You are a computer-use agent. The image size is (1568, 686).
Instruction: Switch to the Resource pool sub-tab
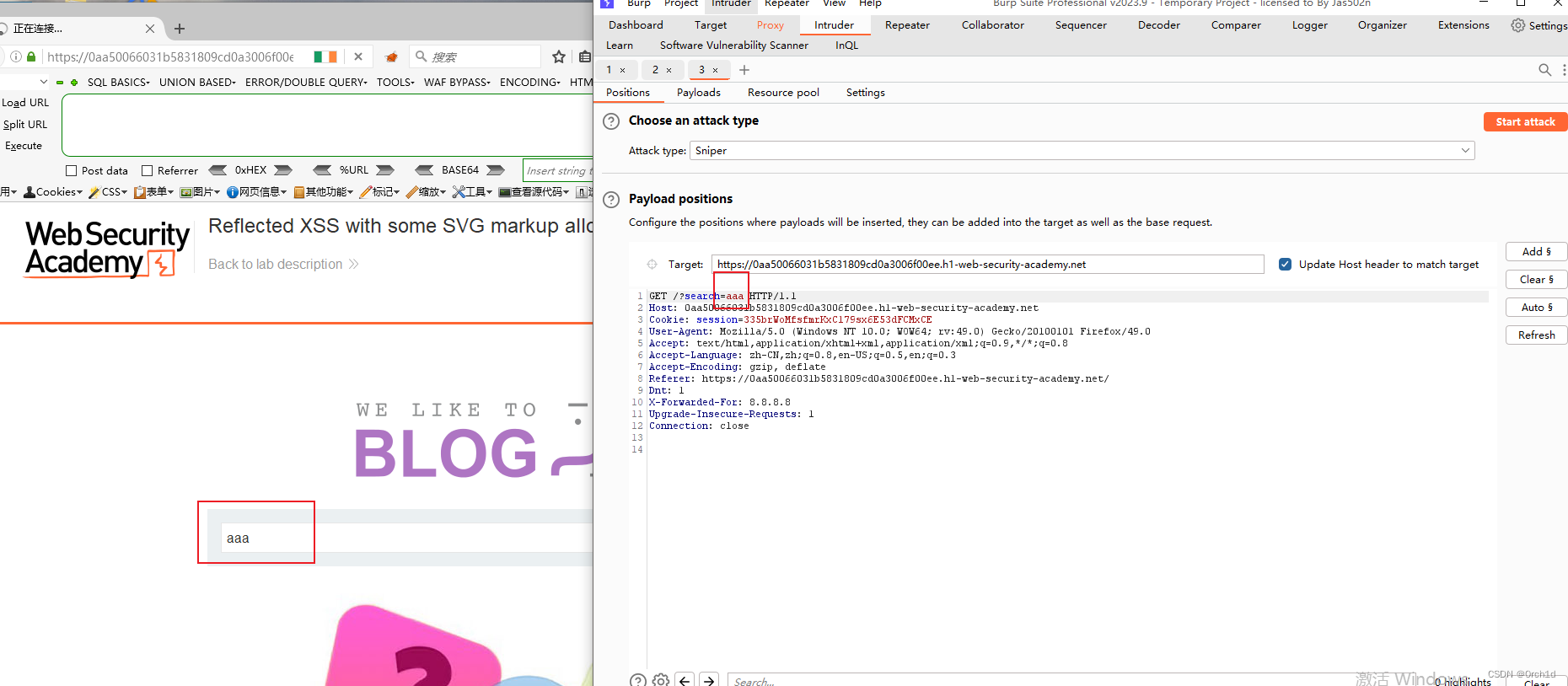783,93
